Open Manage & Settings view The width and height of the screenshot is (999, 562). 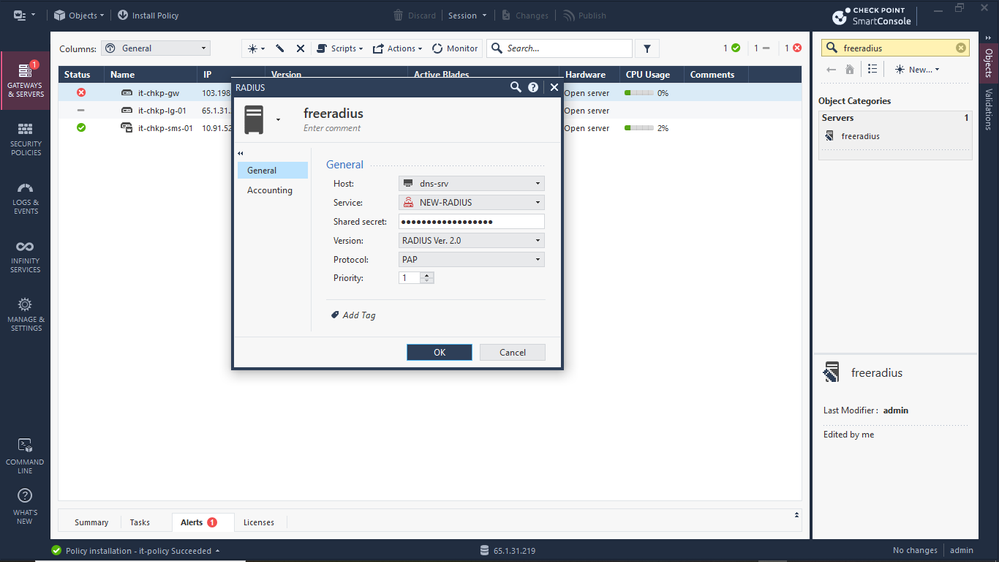25,315
